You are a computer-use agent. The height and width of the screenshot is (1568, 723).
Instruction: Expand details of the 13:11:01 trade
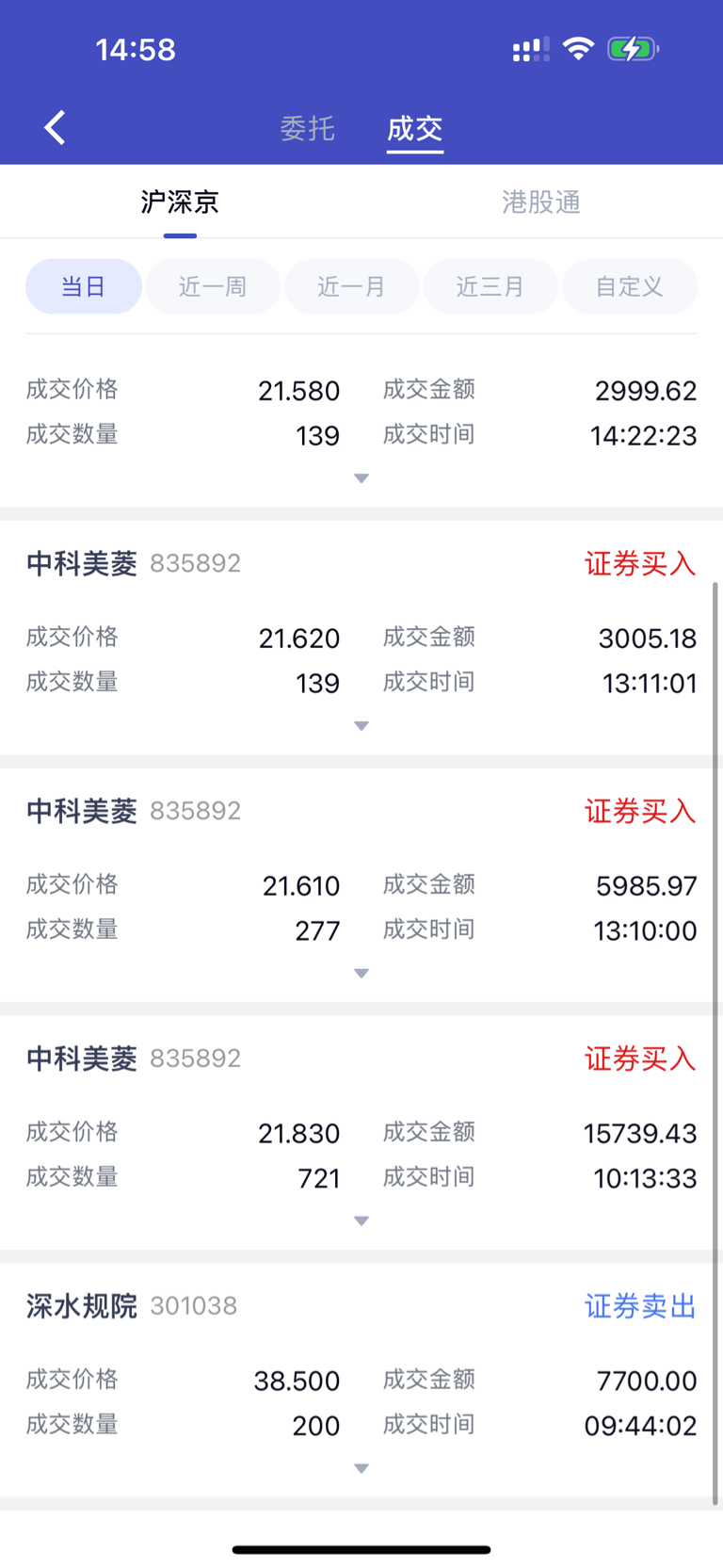(361, 726)
